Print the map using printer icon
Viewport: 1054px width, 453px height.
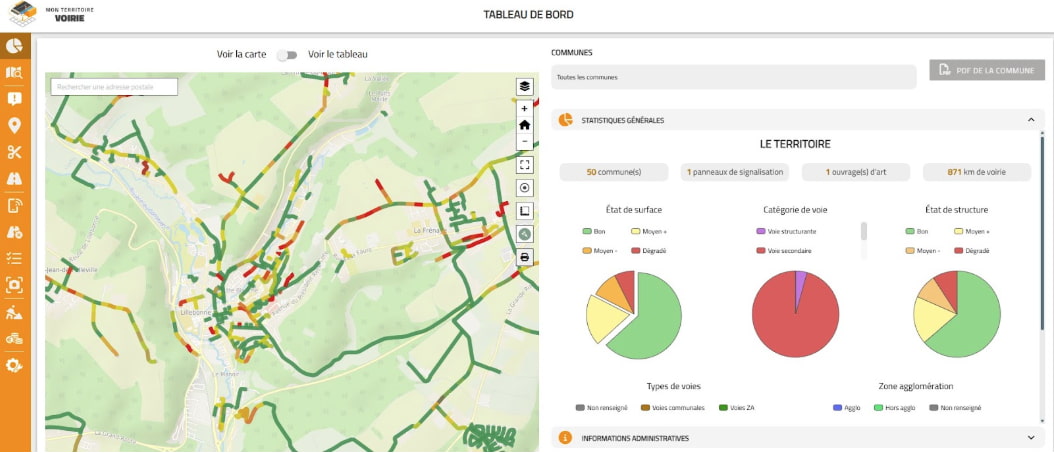(524, 257)
